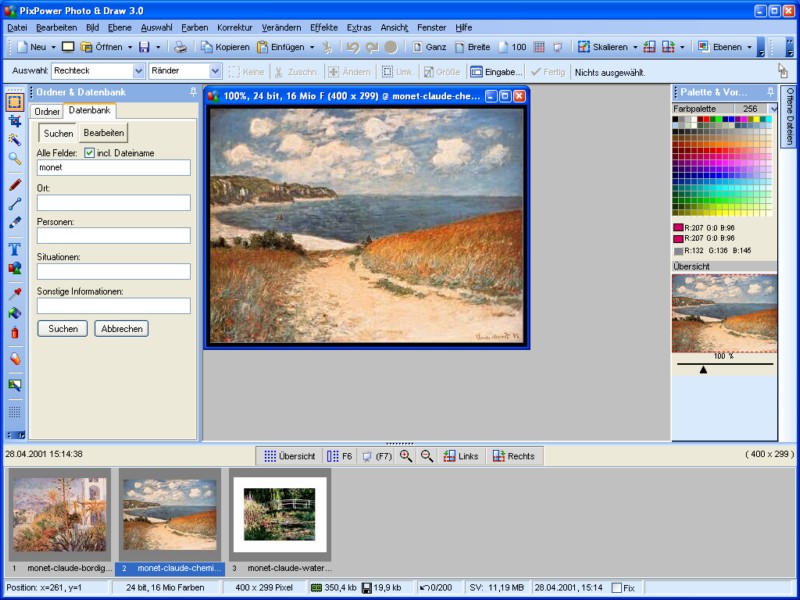Image resolution: width=800 pixels, height=600 pixels.
Task: Toggle the Fix checkbox in status bar
Action: 616,588
